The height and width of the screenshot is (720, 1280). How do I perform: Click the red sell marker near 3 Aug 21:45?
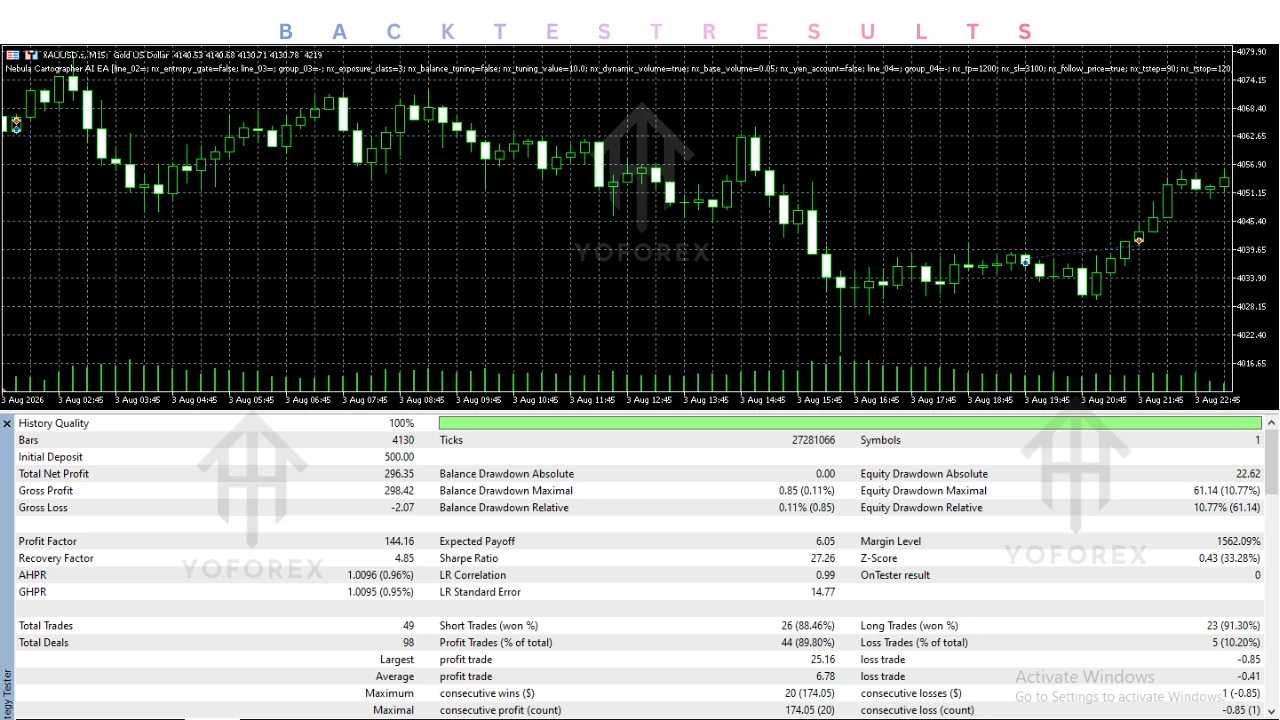point(1139,238)
